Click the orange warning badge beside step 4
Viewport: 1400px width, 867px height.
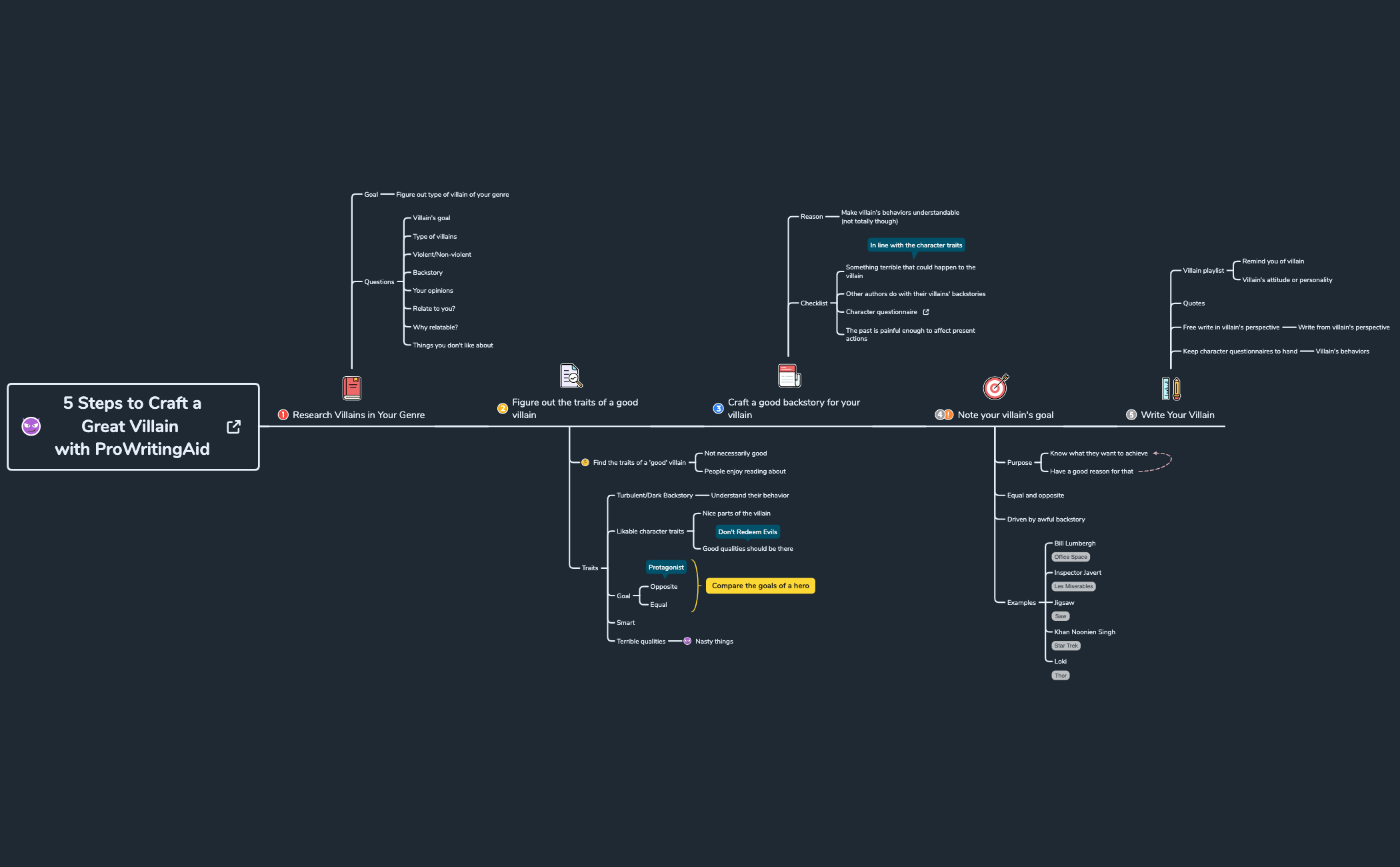[947, 413]
